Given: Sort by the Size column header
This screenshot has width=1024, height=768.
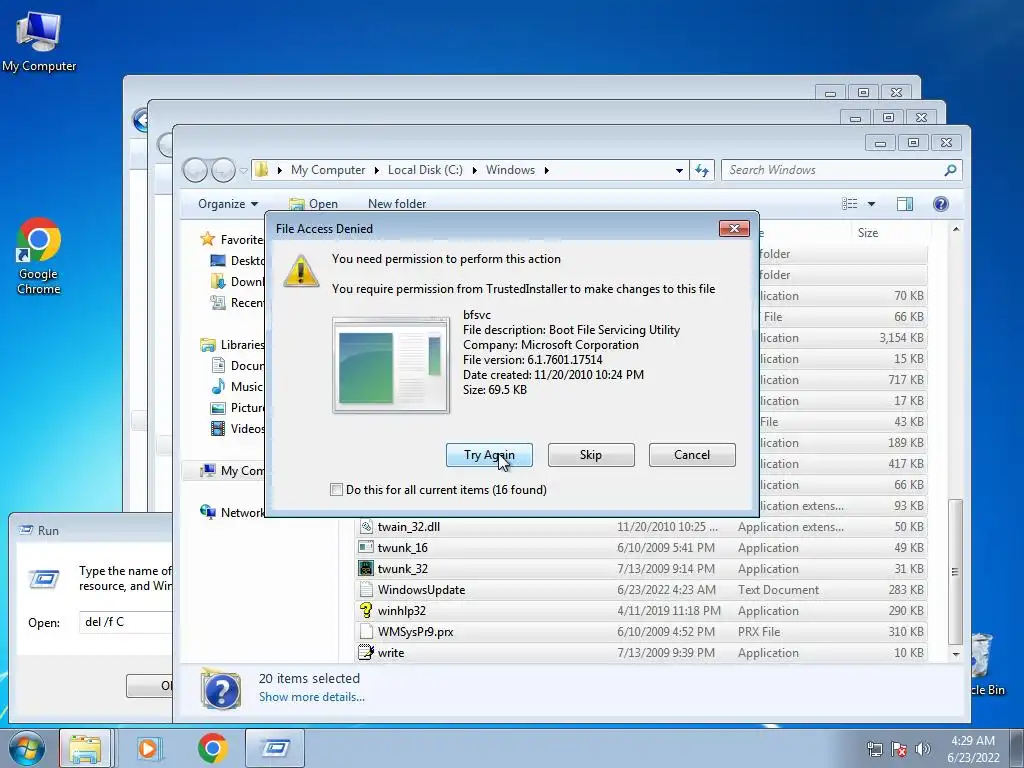Looking at the screenshot, I should click(867, 232).
